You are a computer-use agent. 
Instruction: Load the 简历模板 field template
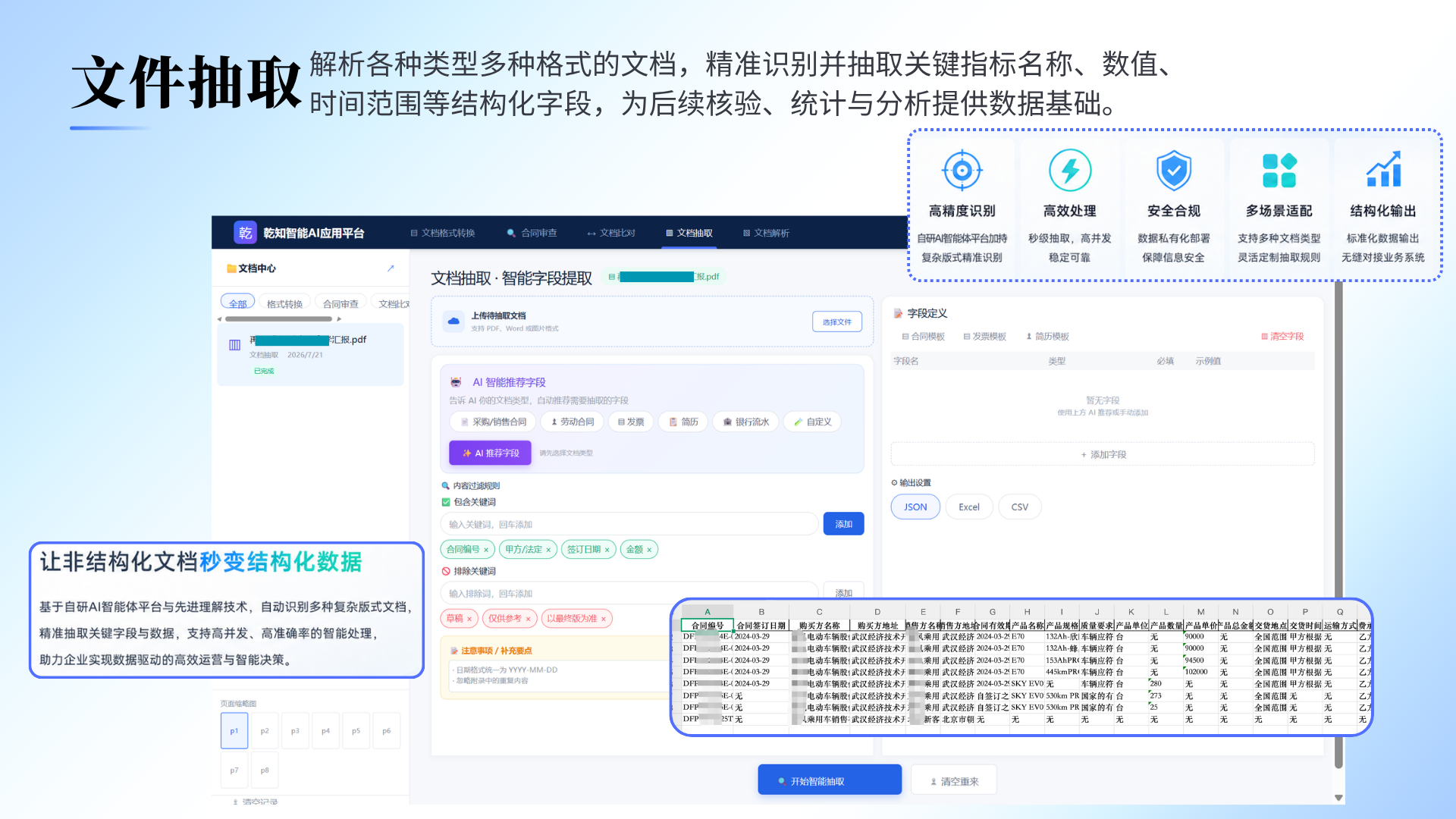point(1047,337)
